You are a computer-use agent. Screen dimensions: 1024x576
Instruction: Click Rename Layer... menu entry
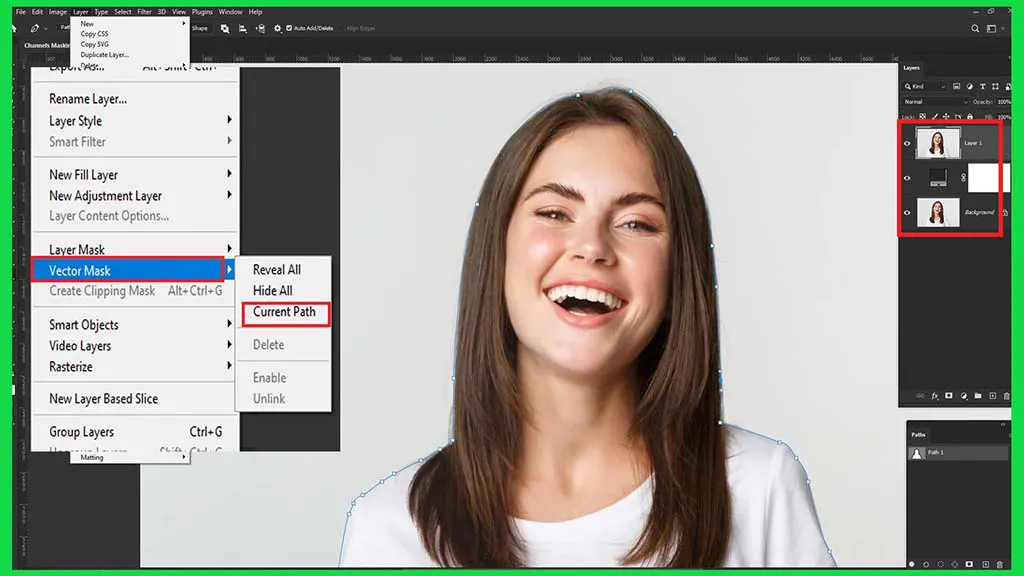click(88, 99)
